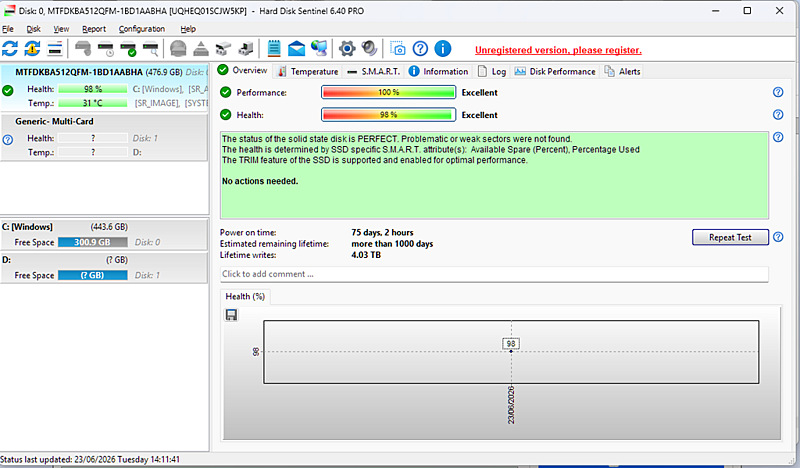Click the disk with green checkmark toolbar icon
800x468 pixels.
pyautogui.click(x=128, y=49)
